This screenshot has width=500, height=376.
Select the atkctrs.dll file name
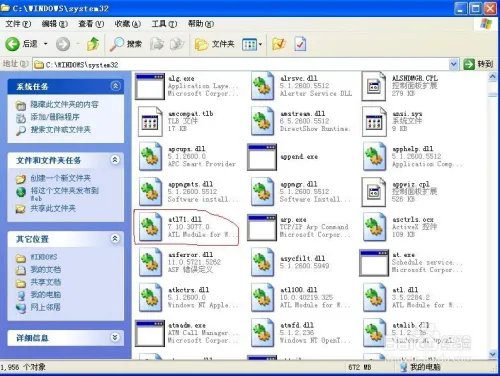point(189,290)
